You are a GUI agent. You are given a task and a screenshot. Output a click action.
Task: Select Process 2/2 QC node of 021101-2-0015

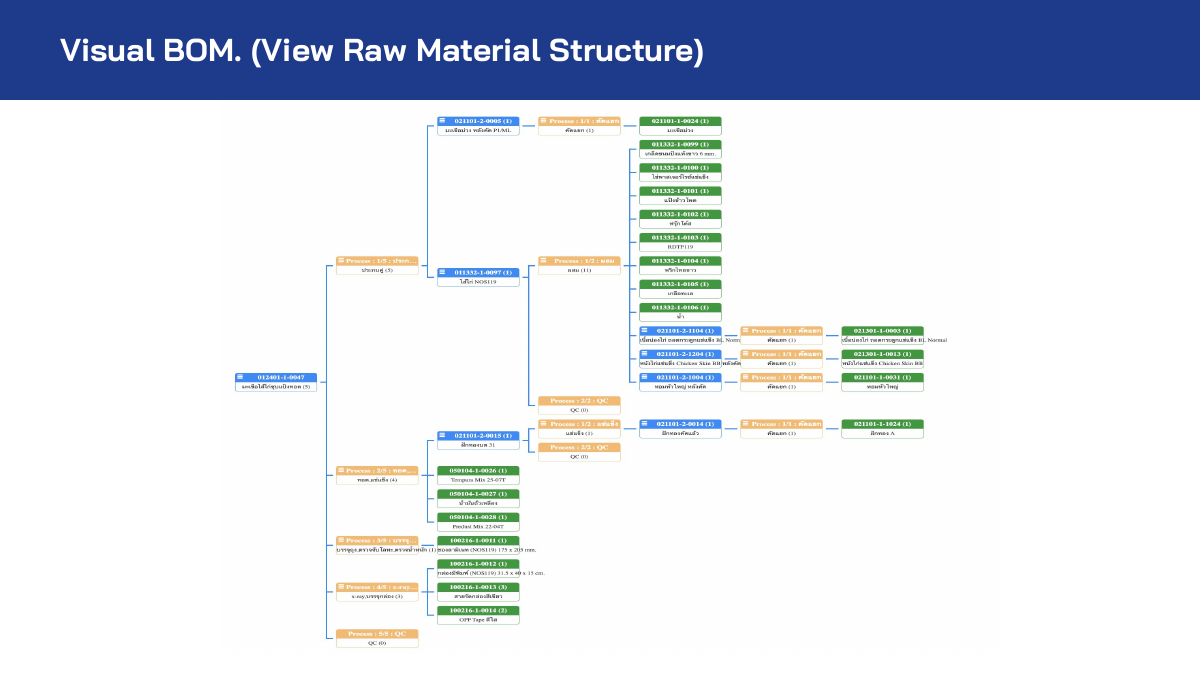tap(579, 452)
